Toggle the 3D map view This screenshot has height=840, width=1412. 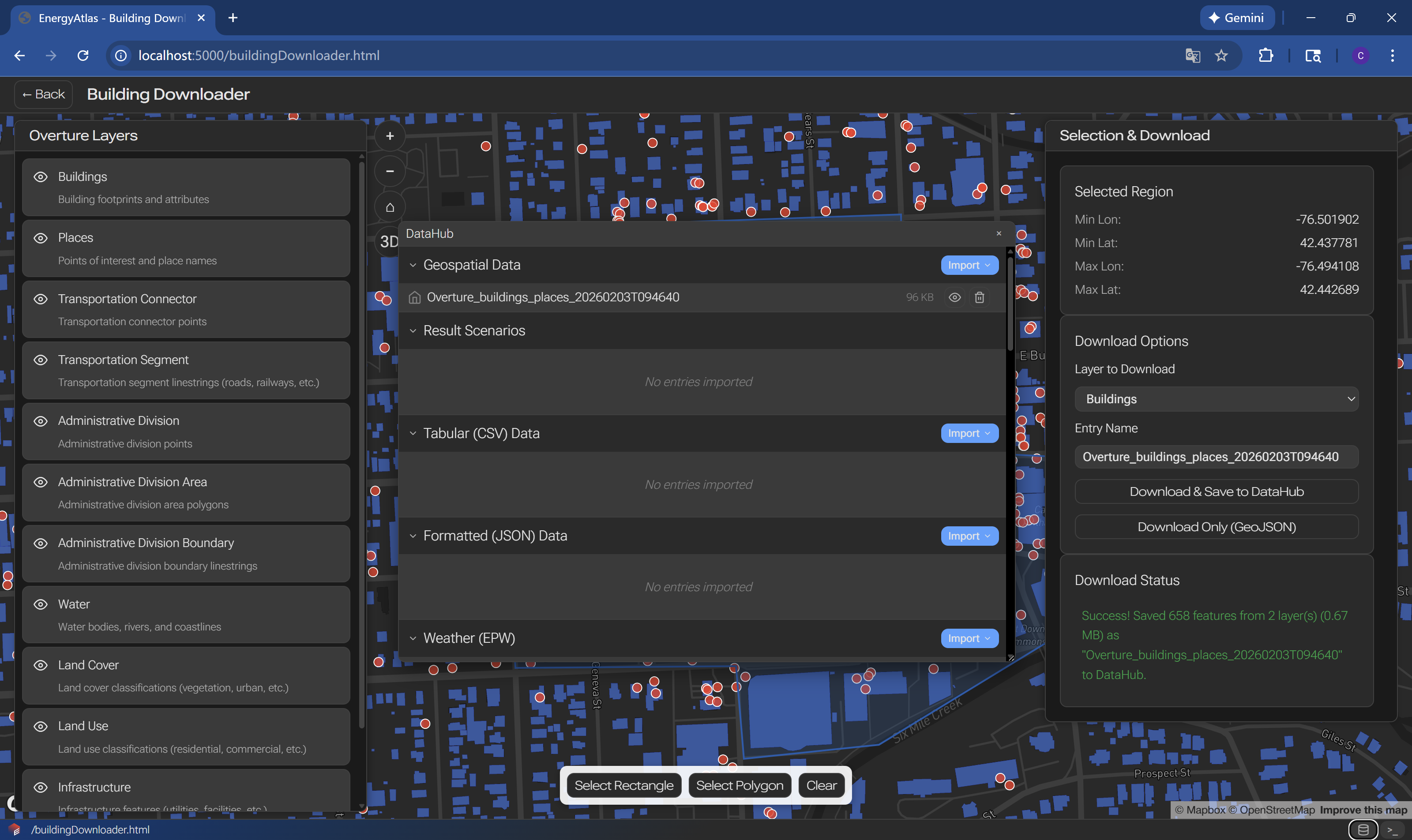click(388, 242)
